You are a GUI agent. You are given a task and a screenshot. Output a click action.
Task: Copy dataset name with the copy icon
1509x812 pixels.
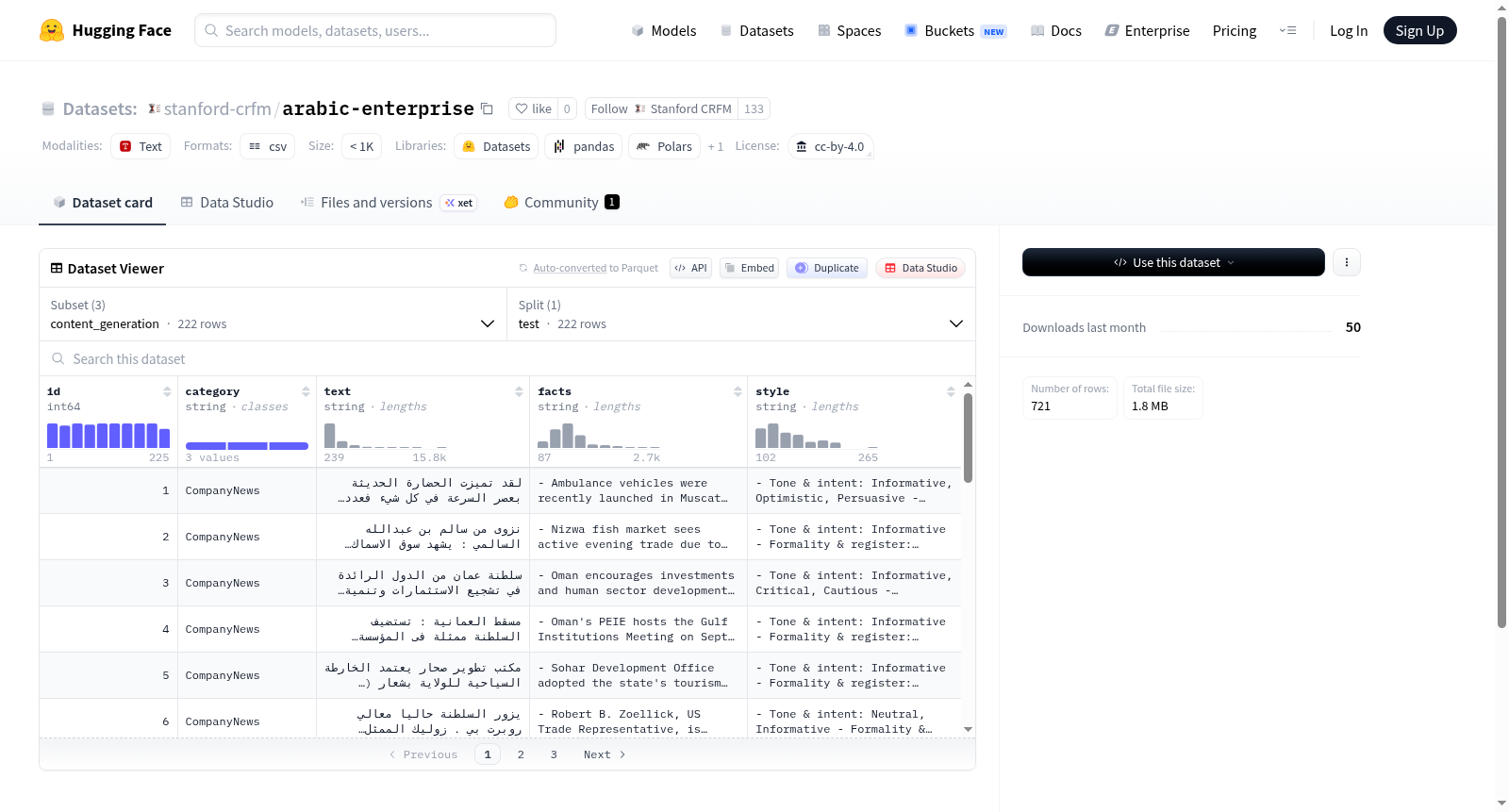[487, 108]
